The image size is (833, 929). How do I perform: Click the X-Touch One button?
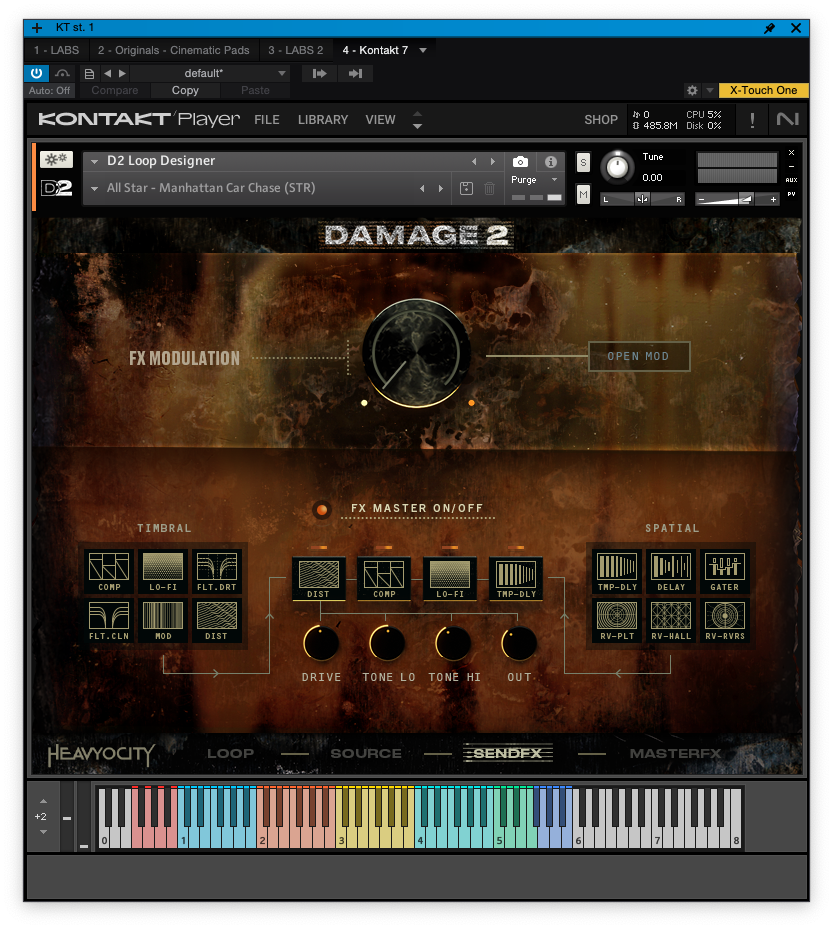coord(763,91)
